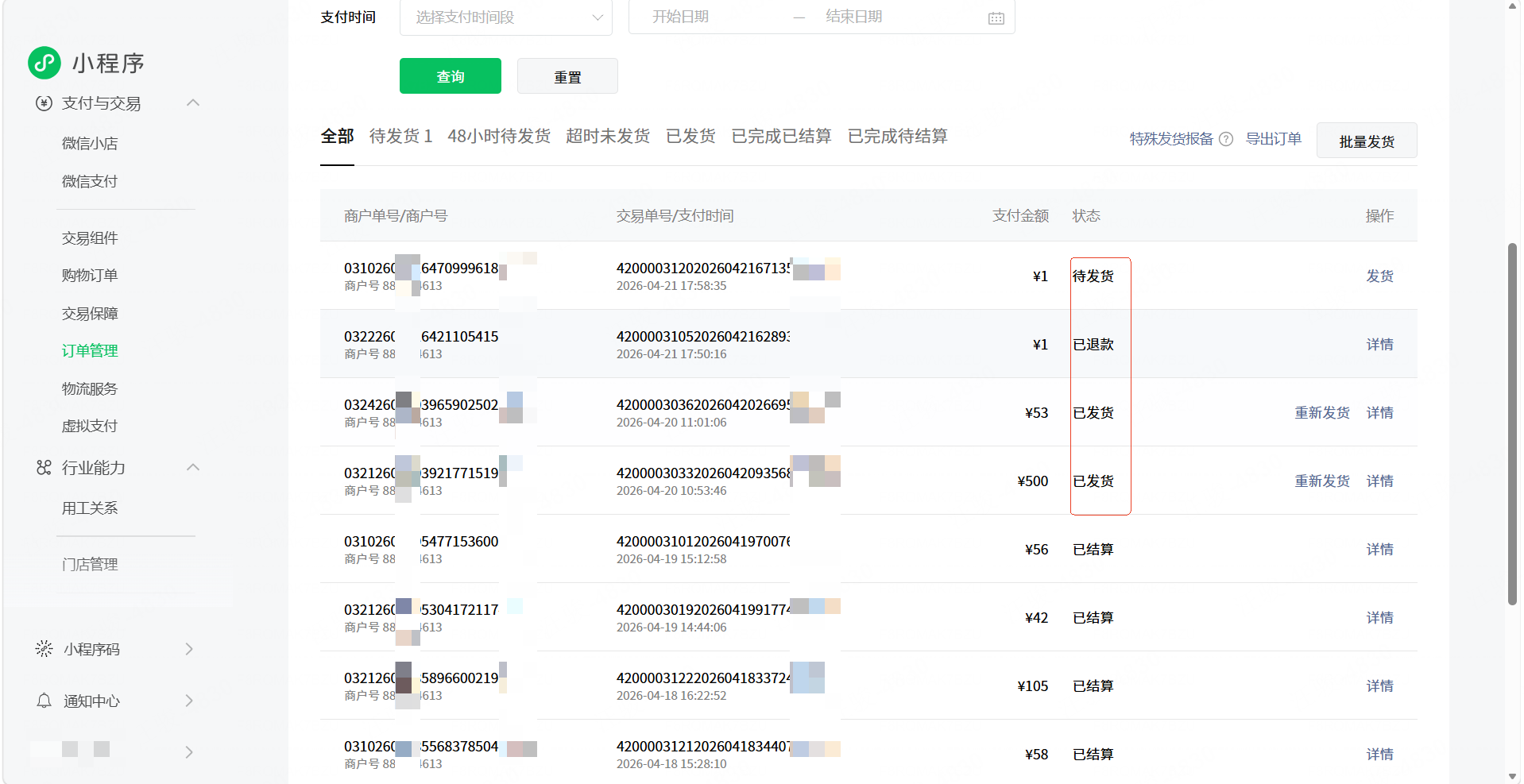Screen dimensions: 1524x784
Task: Expand the 通知中心 menu
Action: (x=189, y=701)
